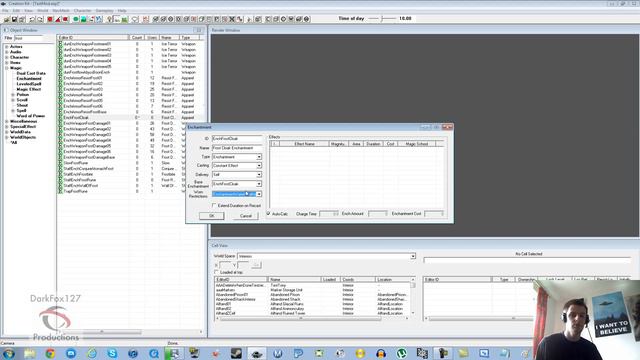Expand the Potion tree node
This screenshot has height=360, width=640.
click(13, 95)
